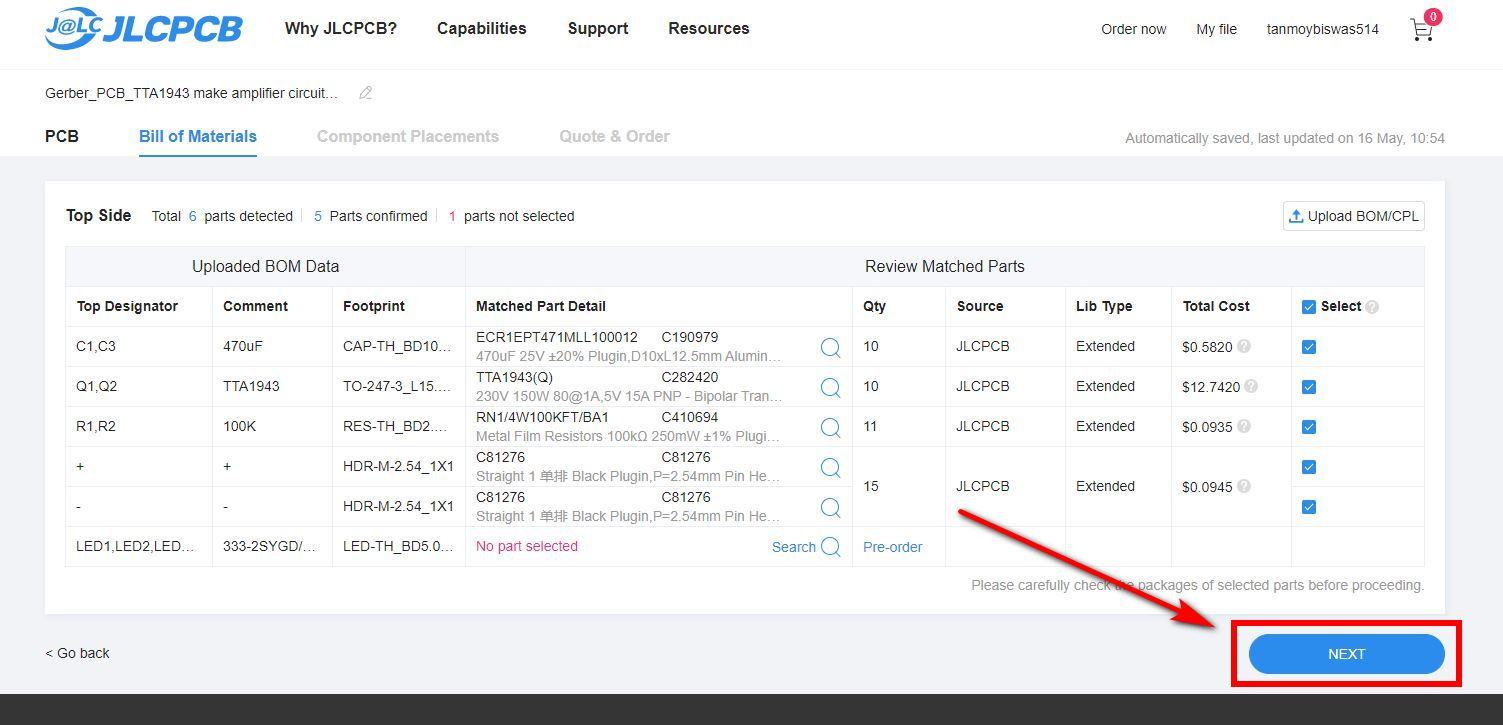Click the magnifier icon in the LED1 row

830,547
